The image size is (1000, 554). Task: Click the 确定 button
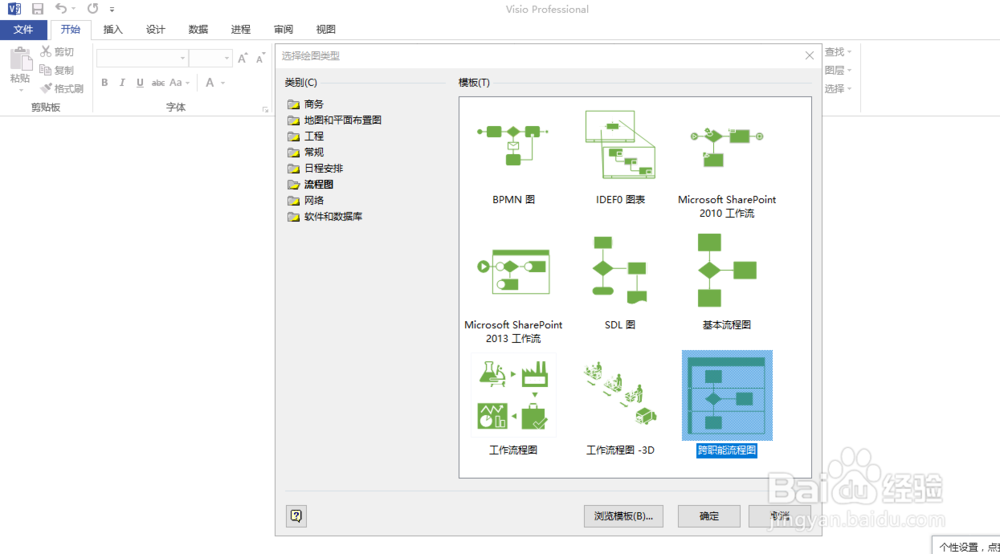[709, 516]
